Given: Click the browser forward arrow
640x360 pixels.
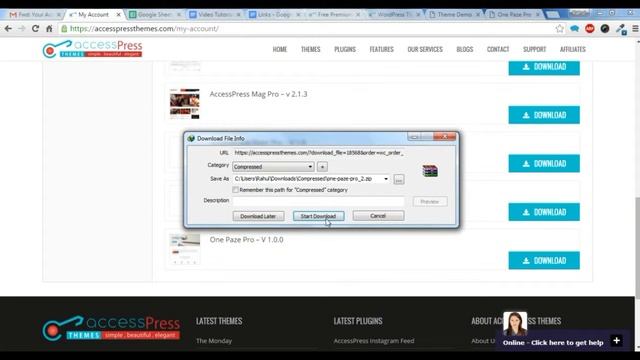Looking at the screenshot, I should 22,29.
